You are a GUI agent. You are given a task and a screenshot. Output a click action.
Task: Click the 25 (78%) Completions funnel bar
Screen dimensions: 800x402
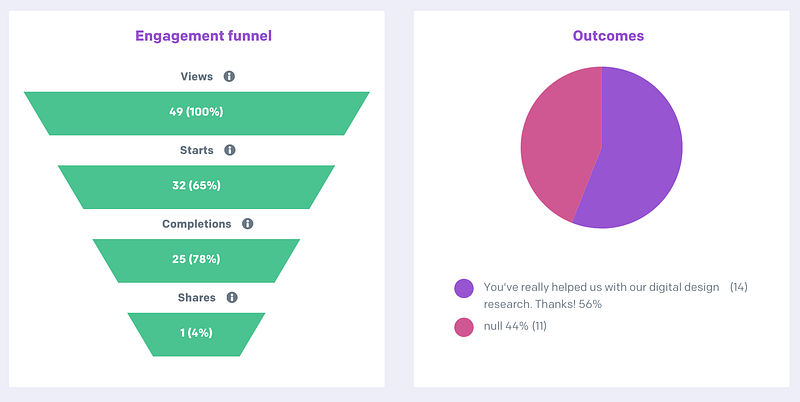pos(196,260)
